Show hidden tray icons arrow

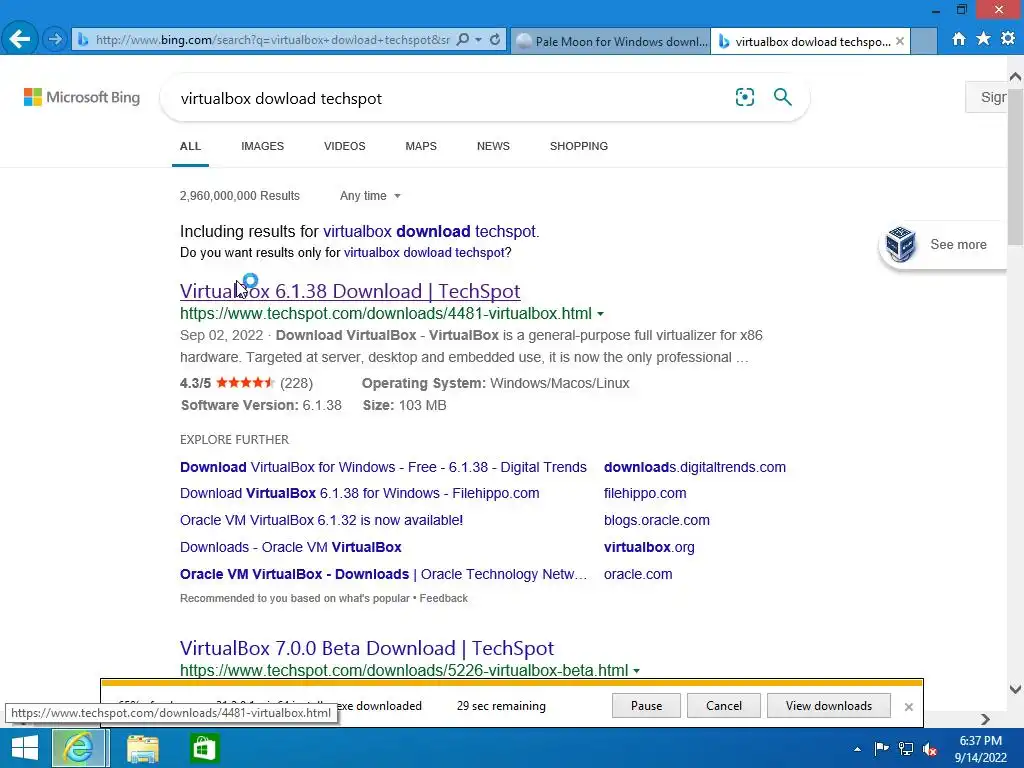click(x=857, y=749)
